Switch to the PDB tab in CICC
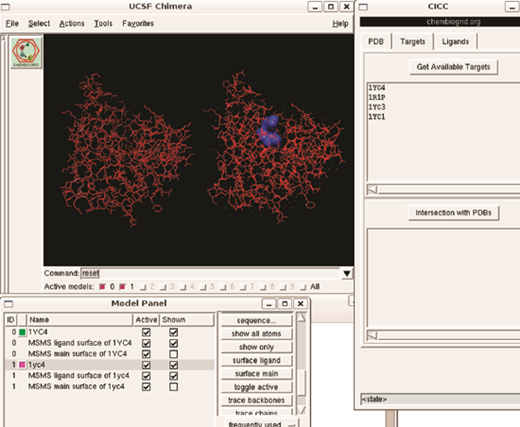 (x=376, y=42)
